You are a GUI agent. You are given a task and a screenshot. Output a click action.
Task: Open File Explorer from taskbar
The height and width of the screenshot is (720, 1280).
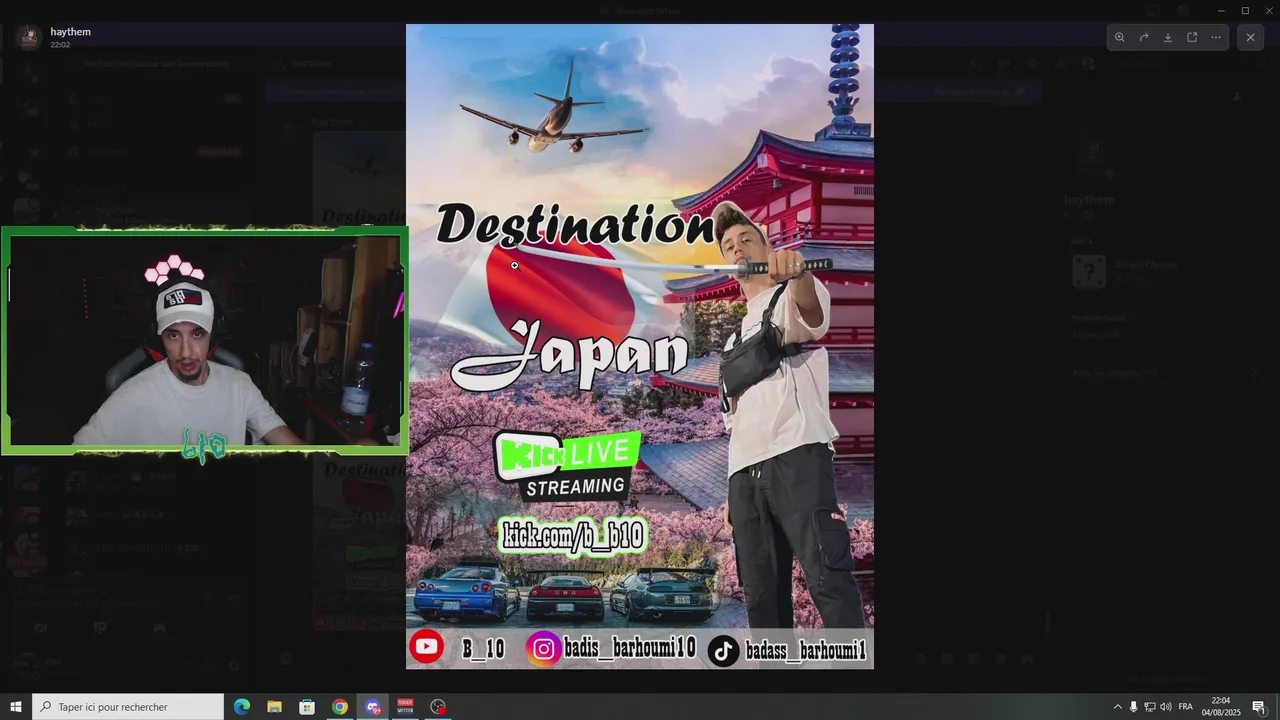[x=274, y=707]
